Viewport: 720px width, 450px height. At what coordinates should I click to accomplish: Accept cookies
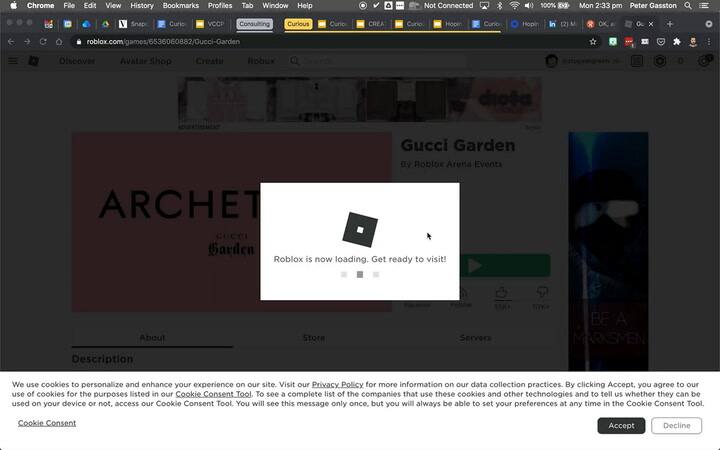[621, 426]
